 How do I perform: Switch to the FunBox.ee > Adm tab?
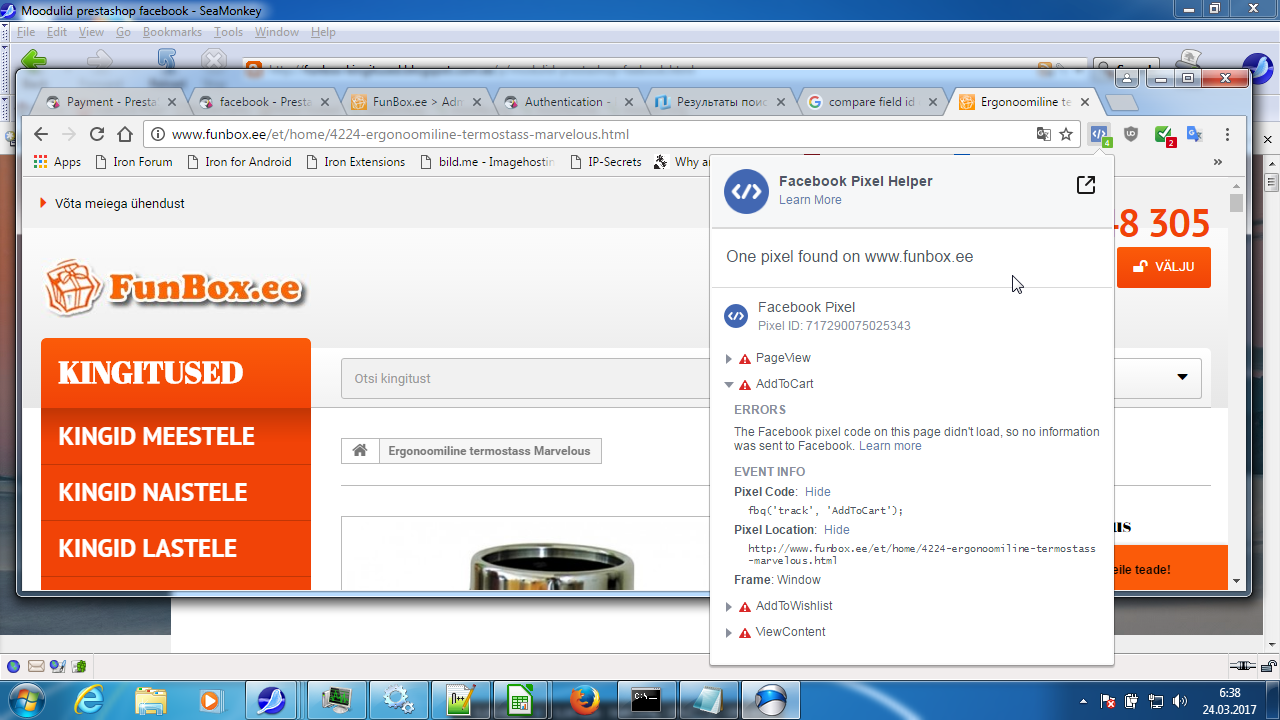tap(418, 102)
